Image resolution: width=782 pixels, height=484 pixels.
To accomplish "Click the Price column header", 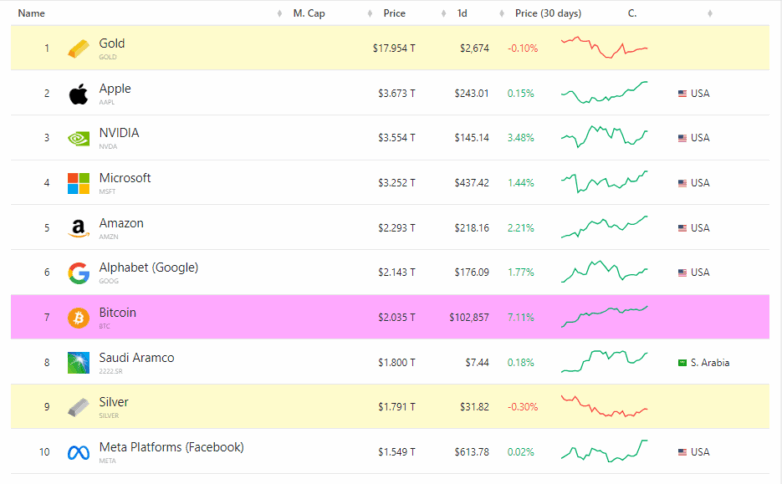I will tap(394, 13).
